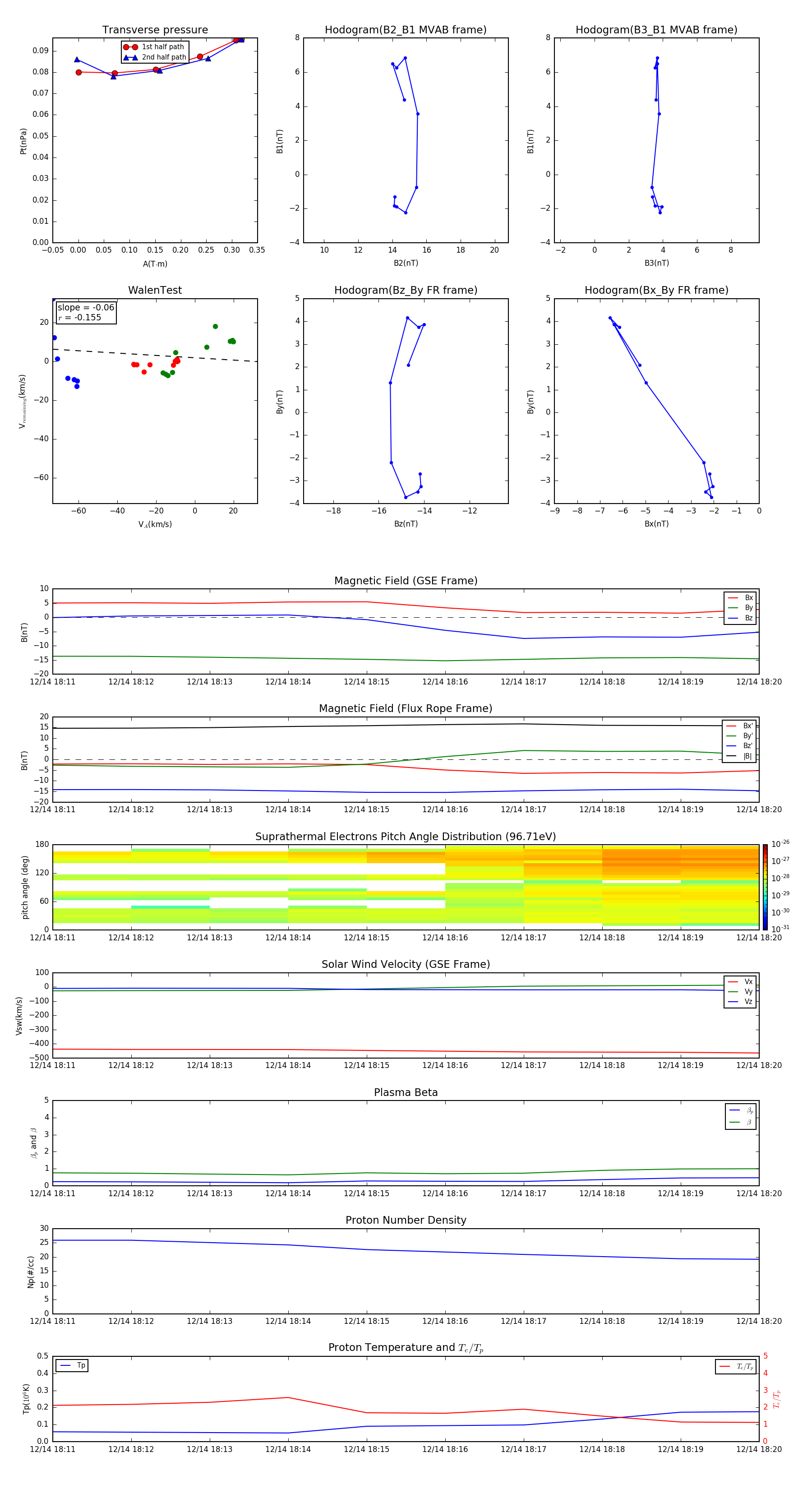The width and height of the screenshot is (812, 1489).
Task: Click the 'Plasma Beta' title
Action: pos(406,1092)
